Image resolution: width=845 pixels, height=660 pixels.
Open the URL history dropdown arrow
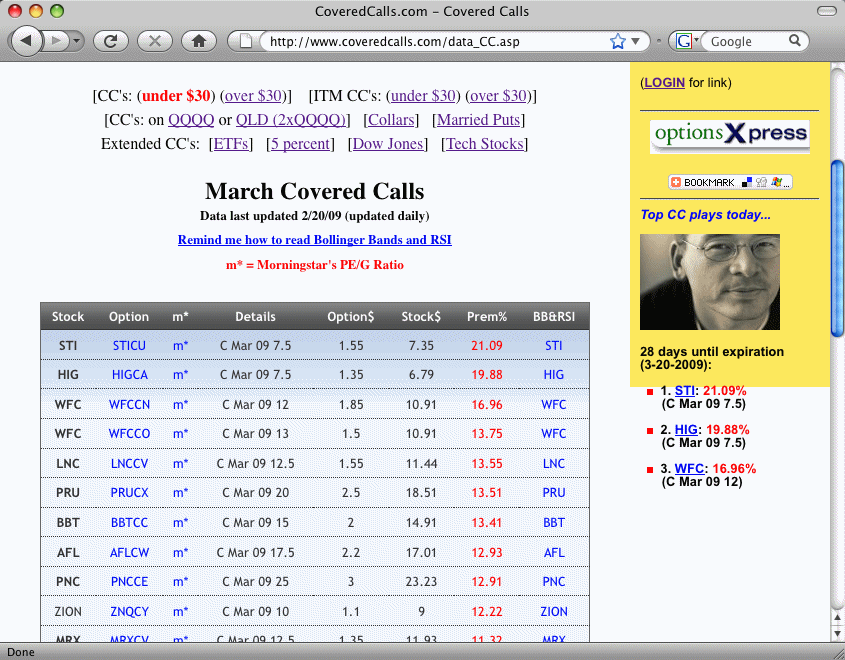click(635, 41)
